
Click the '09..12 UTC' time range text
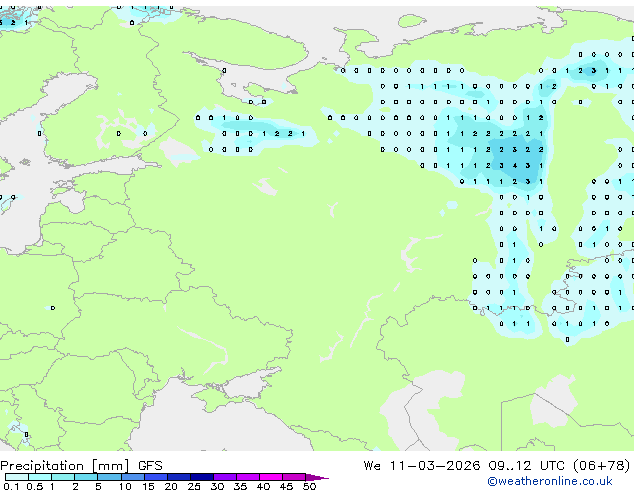coord(526,466)
